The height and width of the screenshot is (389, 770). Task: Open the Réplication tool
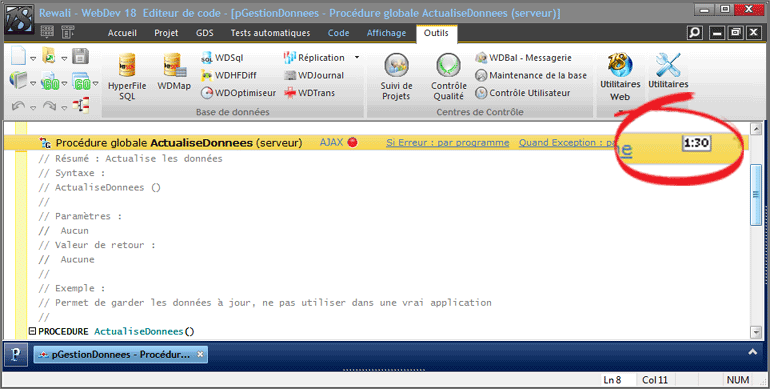[x=314, y=57]
